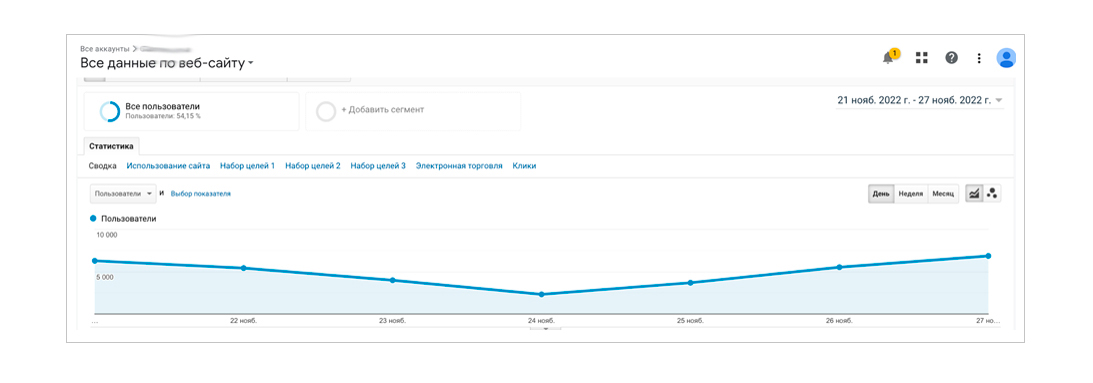
Task: Open the apps grid icon
Action: tap(922, 58)
